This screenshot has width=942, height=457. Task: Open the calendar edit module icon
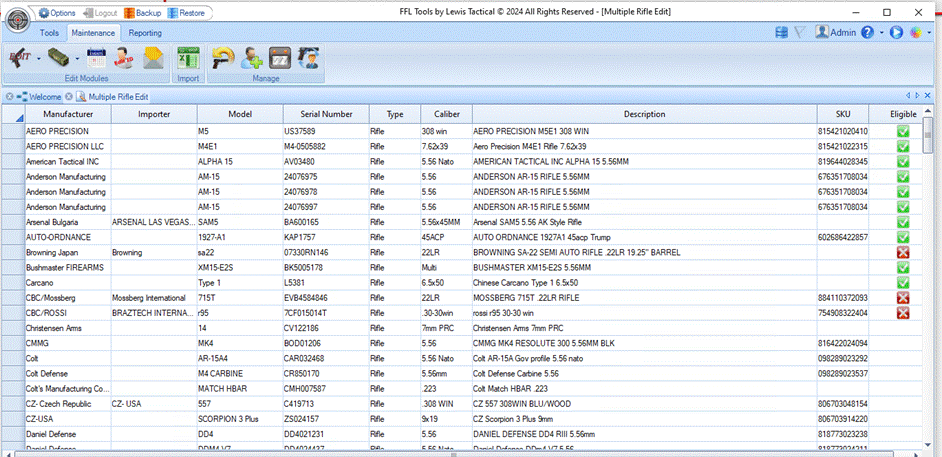[x=96, y=58]
